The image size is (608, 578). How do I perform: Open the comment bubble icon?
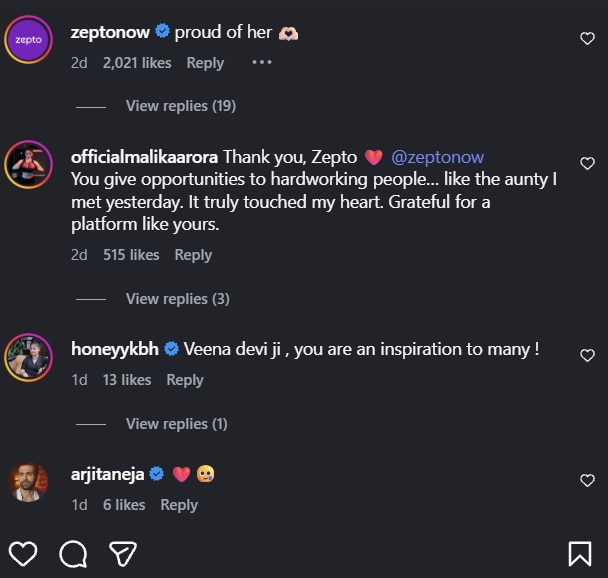point(72,553)
